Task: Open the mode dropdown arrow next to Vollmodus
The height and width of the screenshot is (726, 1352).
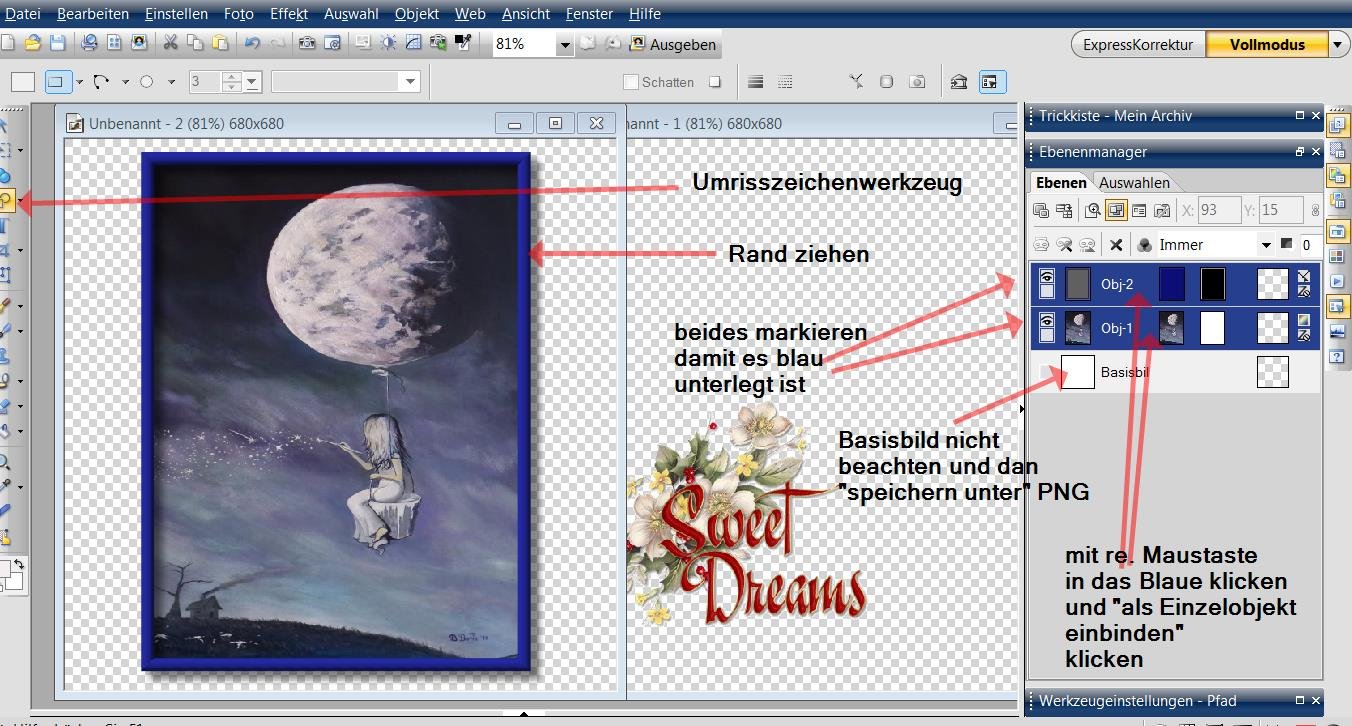Action: [x=1339, y=44]
